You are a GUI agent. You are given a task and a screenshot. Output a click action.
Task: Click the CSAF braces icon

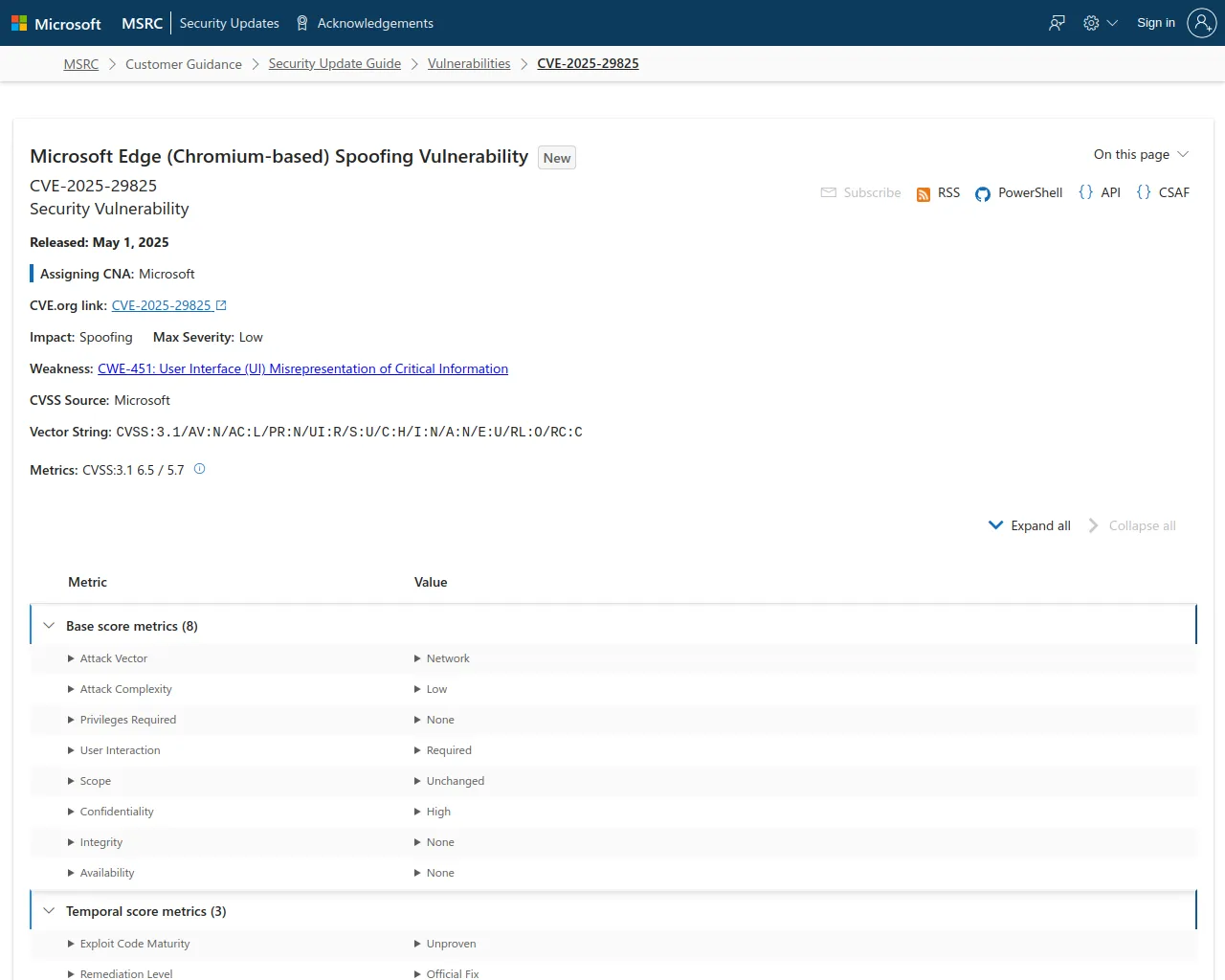[x=1144, y=192]
